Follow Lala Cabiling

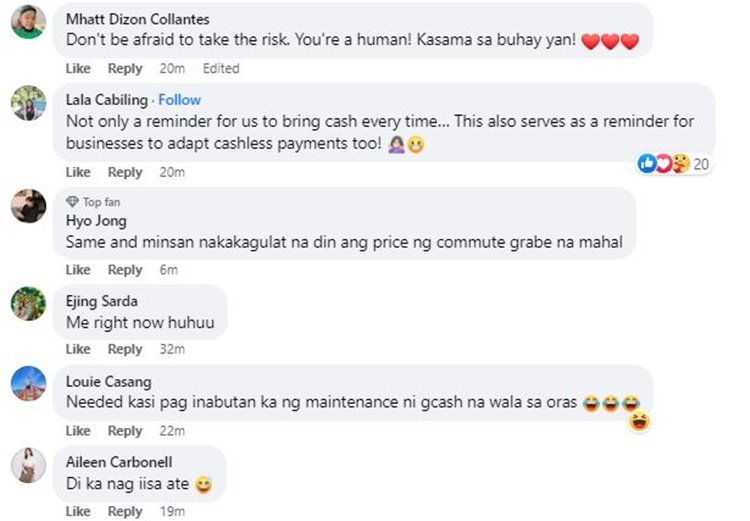179,100
